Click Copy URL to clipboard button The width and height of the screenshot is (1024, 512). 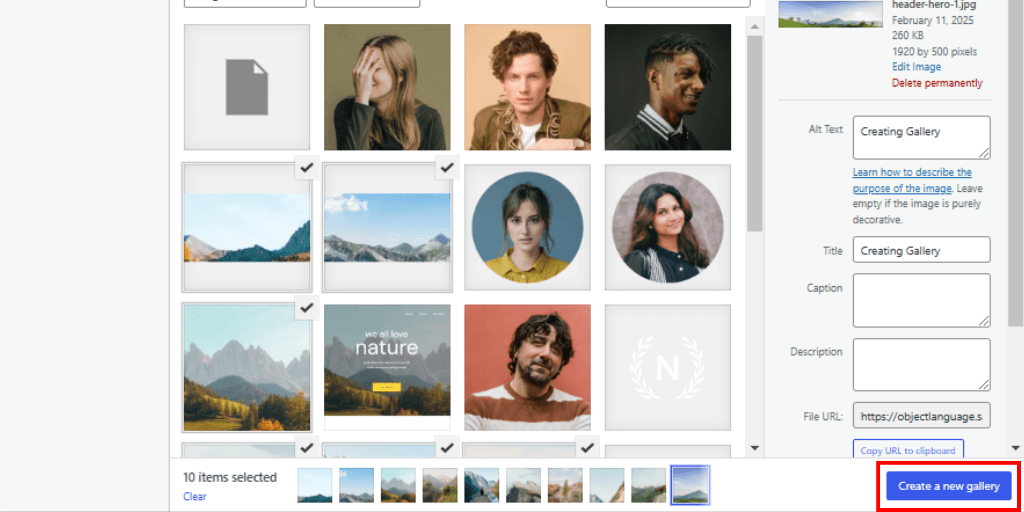(908, 451)
